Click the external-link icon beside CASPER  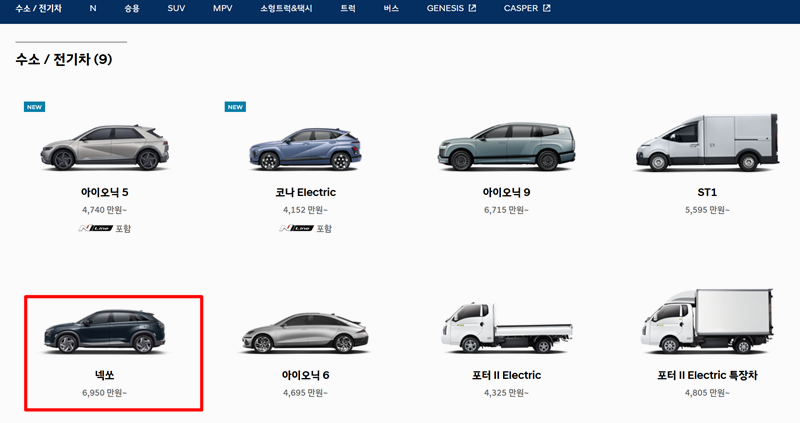pyautogui.click(x=546, y=8)
